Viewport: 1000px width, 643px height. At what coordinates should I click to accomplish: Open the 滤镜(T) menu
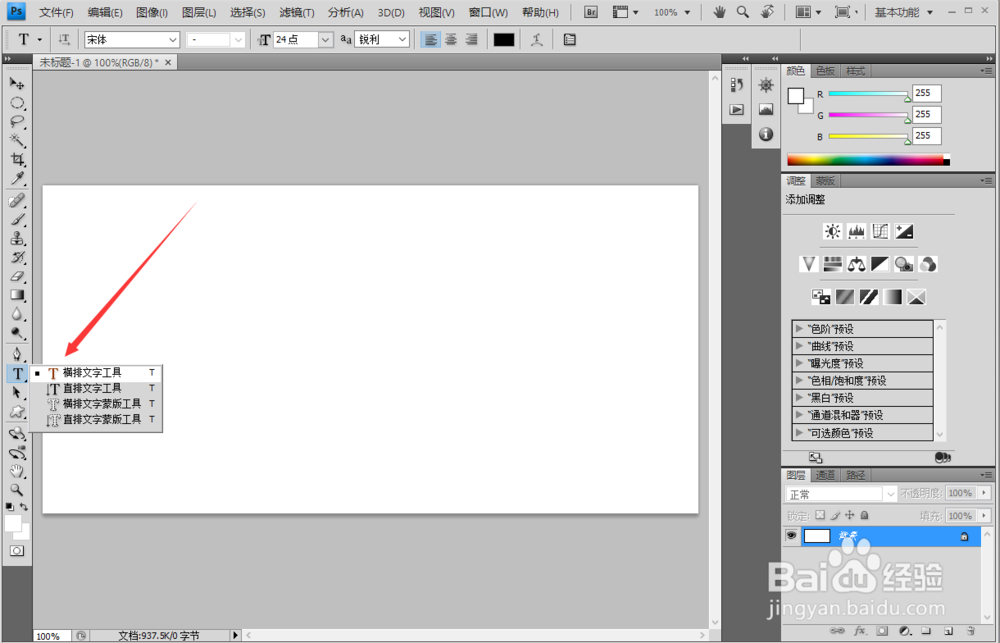coord(297,12)
